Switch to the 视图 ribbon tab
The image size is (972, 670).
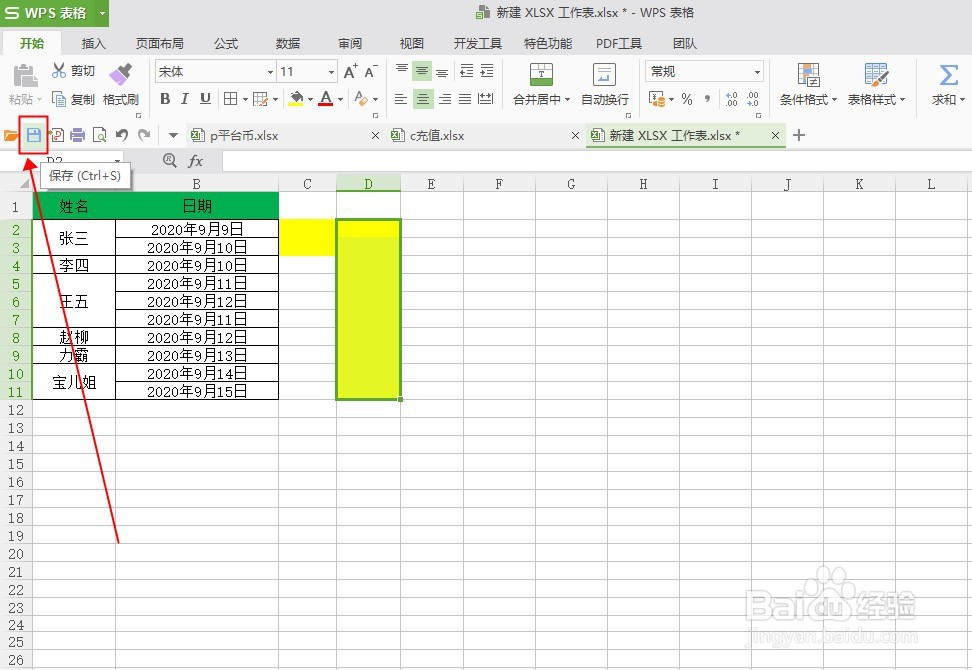tap(412, 43)
